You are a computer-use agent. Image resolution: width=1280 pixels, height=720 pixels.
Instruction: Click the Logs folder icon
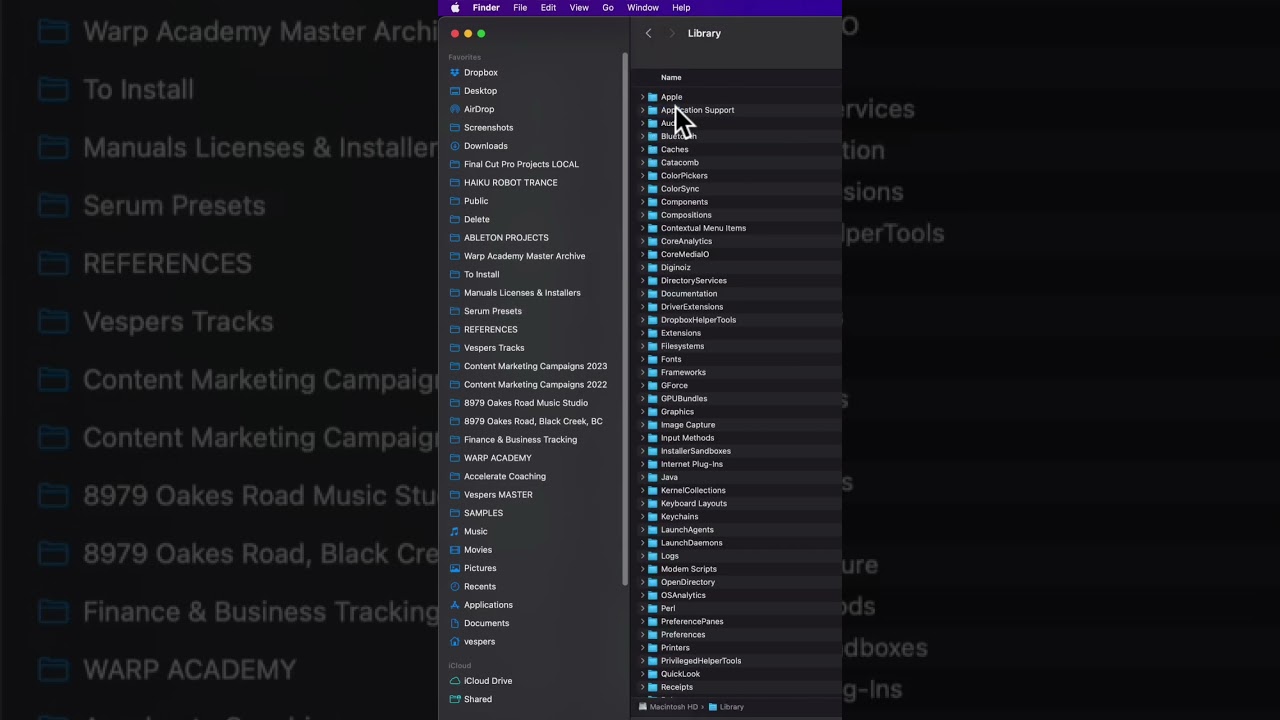tap(653, 556)
